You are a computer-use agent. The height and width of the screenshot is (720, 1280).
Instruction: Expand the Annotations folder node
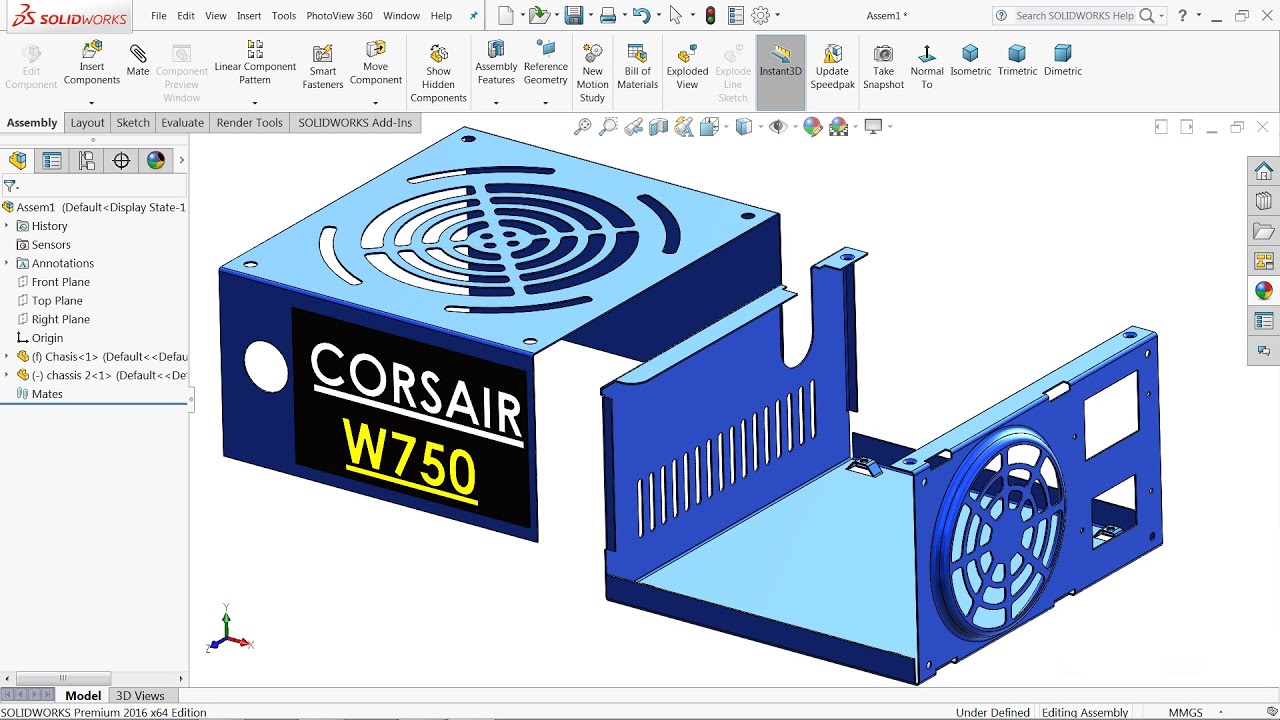[x=6, y=263]
